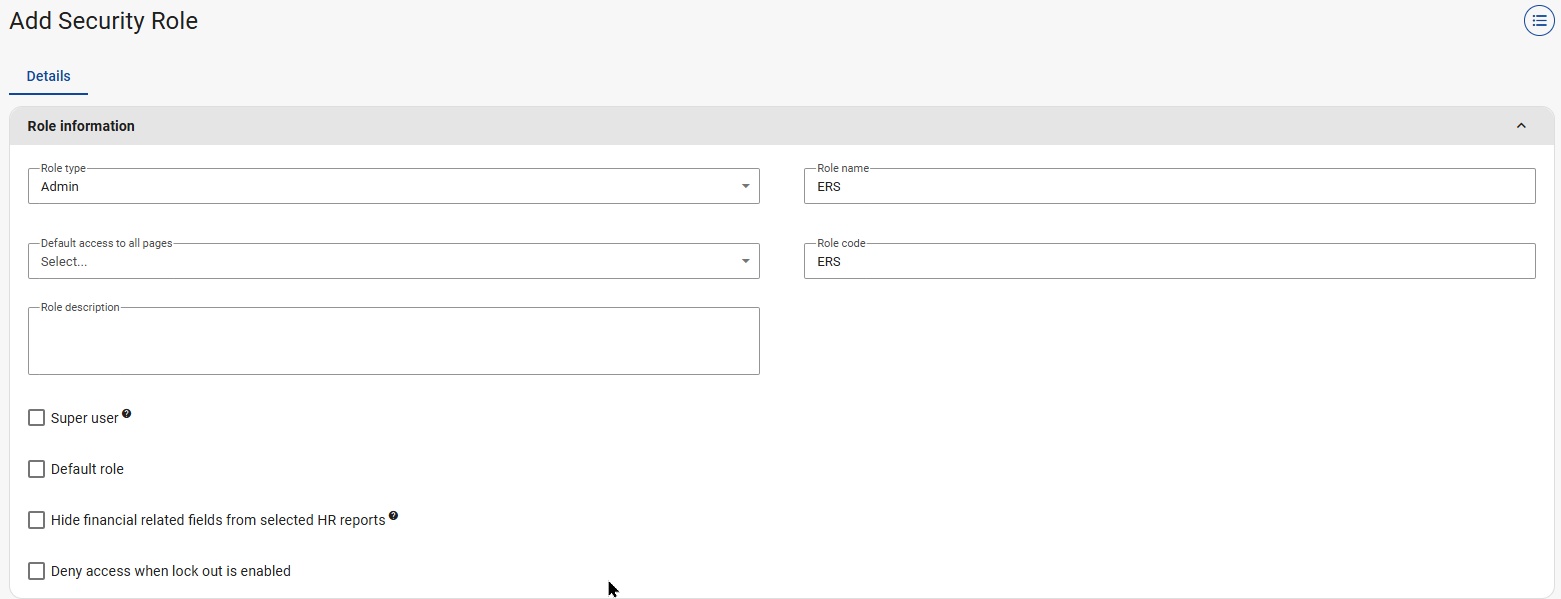Click the help icon beside Super user
1561x599 pixels.
(127, 414)
